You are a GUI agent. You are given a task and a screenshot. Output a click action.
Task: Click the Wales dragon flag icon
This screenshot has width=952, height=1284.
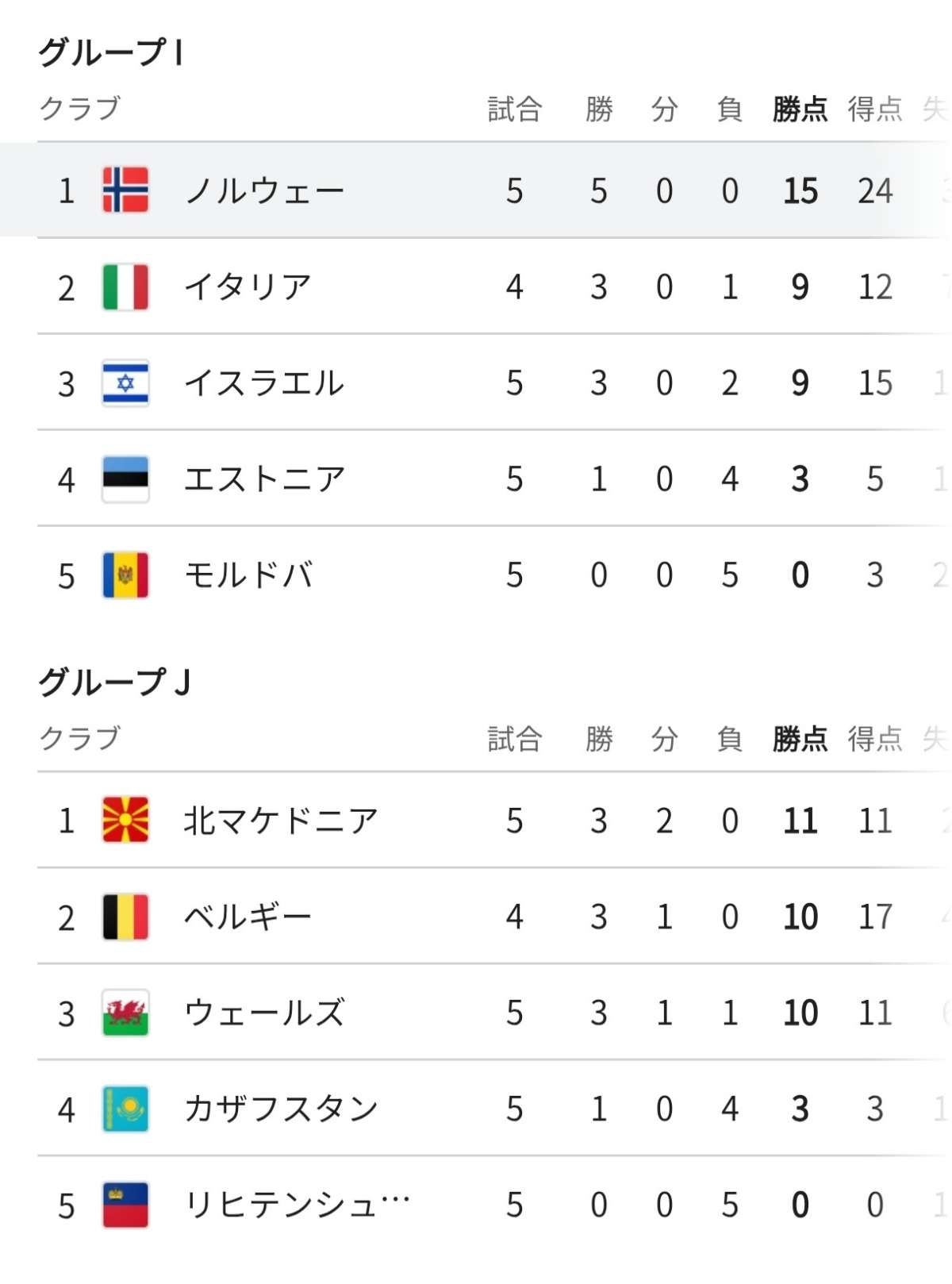pyautogui.click(x=125, y=1013)
